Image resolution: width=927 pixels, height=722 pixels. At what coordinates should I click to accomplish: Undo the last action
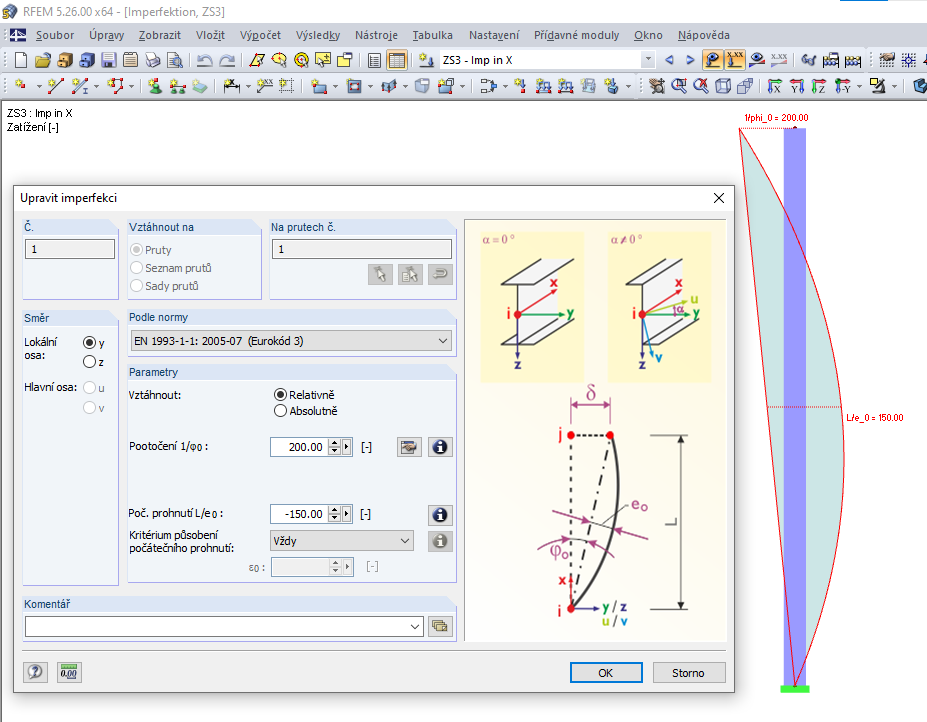(205, 60)
